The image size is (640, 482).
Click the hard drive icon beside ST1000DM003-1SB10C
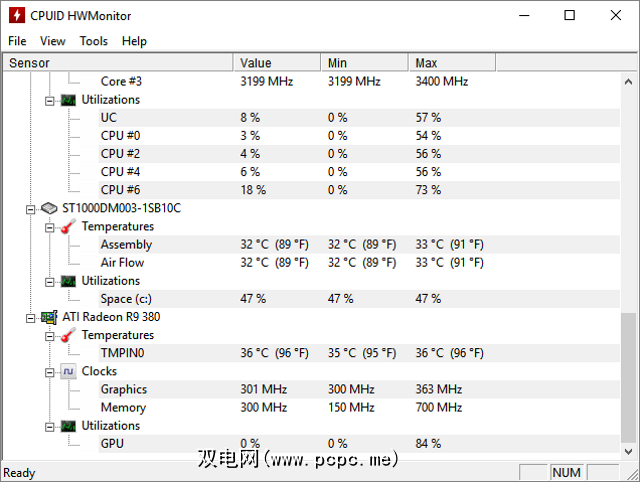(x=49, y=208)
